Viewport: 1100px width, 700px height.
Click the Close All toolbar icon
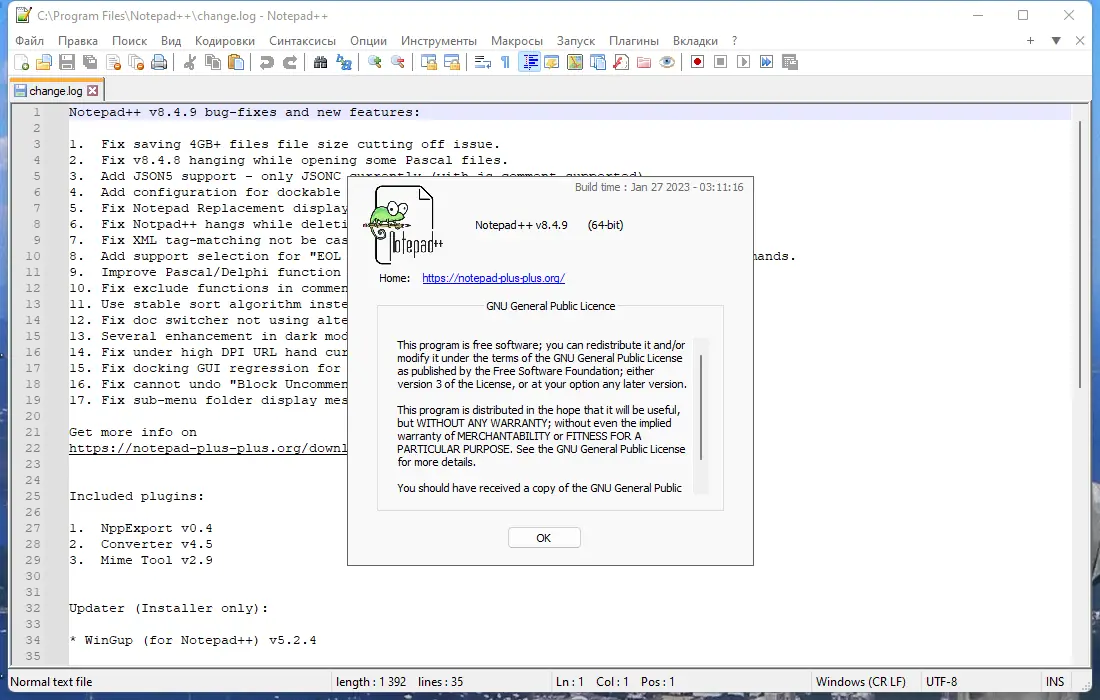[137, 62]
